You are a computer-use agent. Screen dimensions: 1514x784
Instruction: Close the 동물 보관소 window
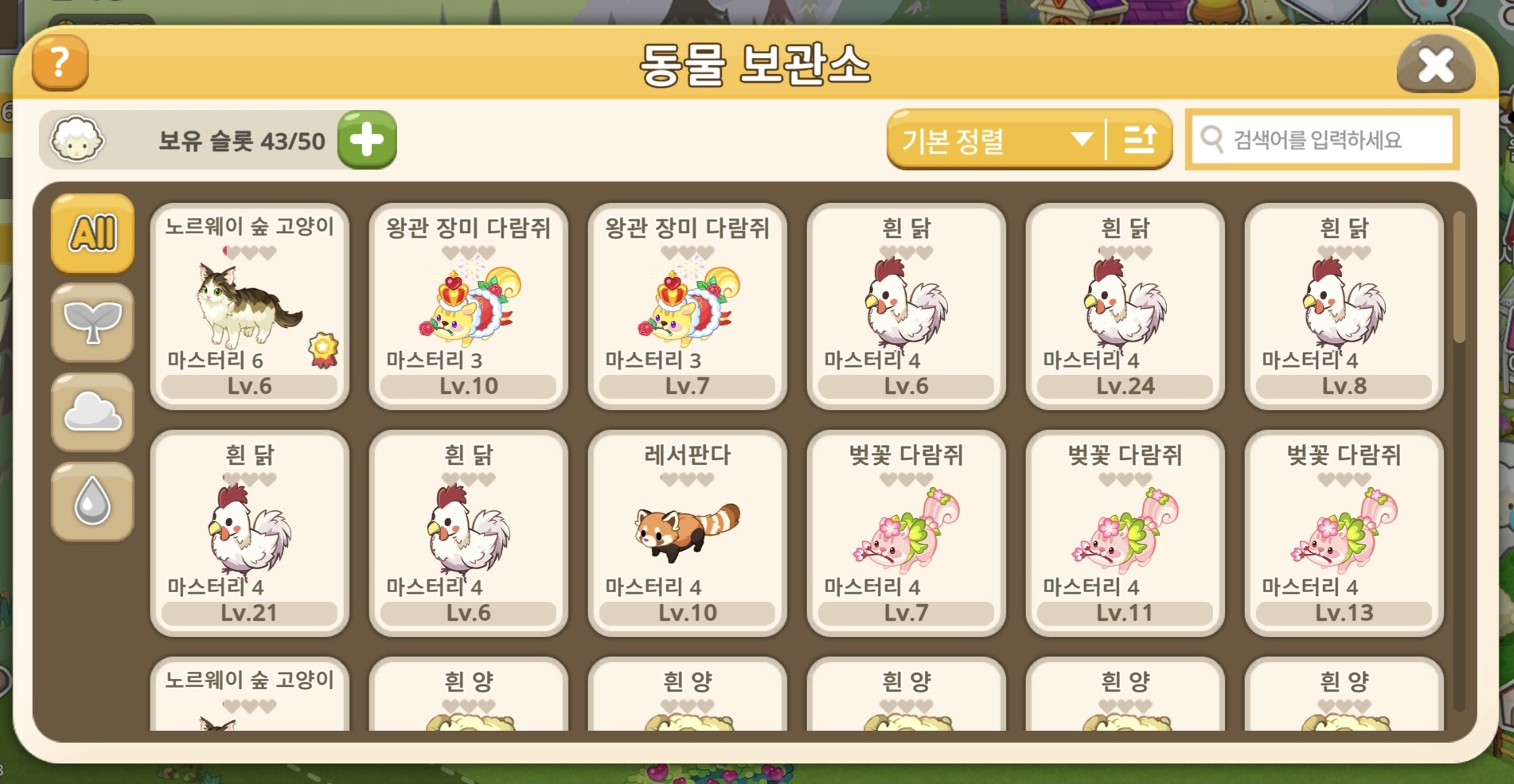[1435, 65]
